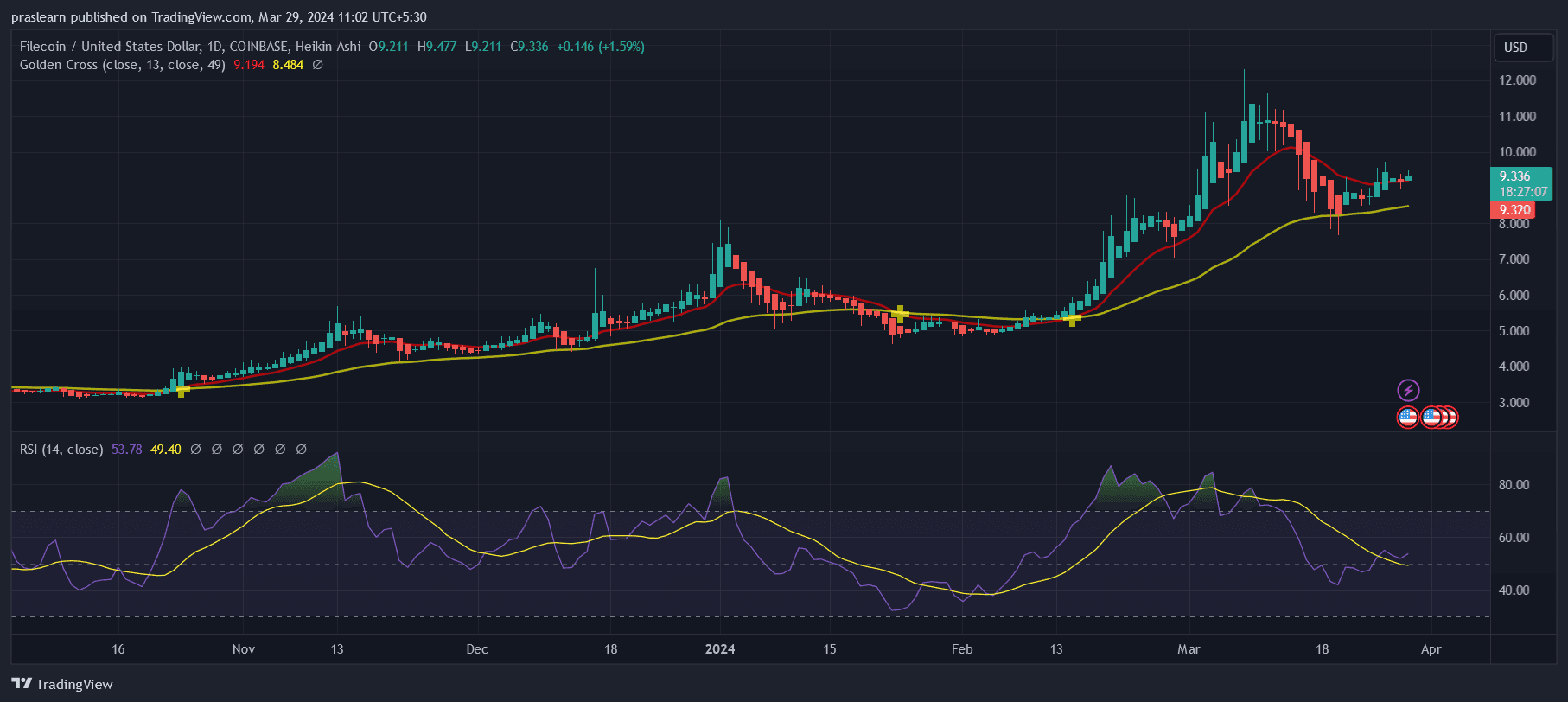1568x702 pixels.
Task: Click the purple lightning bolt event icon
Action: pyautogui.click(x=1408, y=390)
